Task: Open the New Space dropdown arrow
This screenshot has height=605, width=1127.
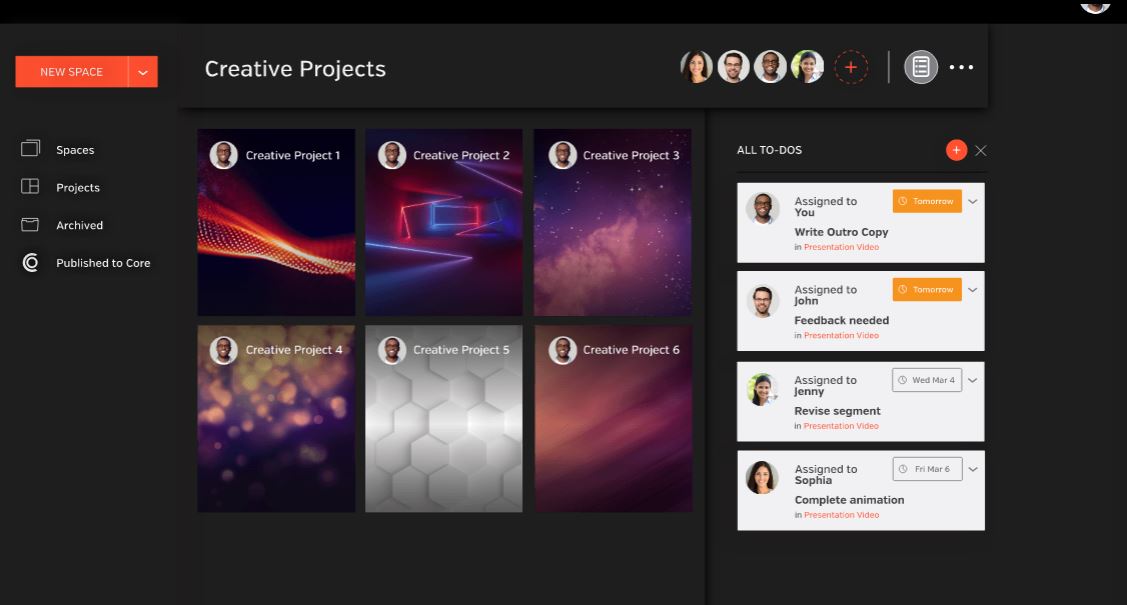Action: coord(143,72)
